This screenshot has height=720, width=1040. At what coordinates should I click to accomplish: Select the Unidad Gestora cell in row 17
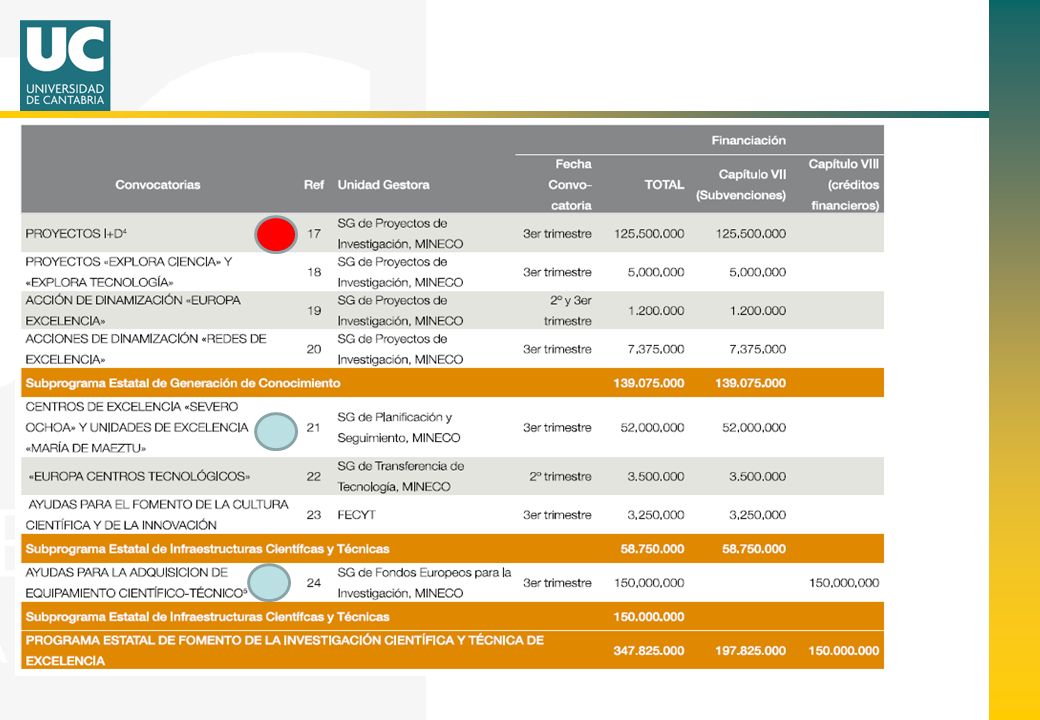[400, 233]
